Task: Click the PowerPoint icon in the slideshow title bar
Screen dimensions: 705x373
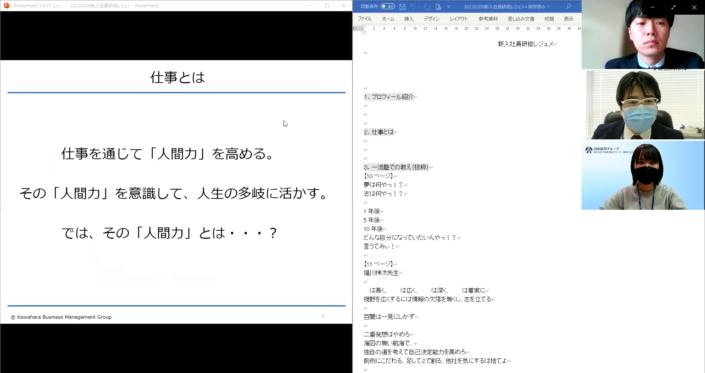Action: point(6,5)
